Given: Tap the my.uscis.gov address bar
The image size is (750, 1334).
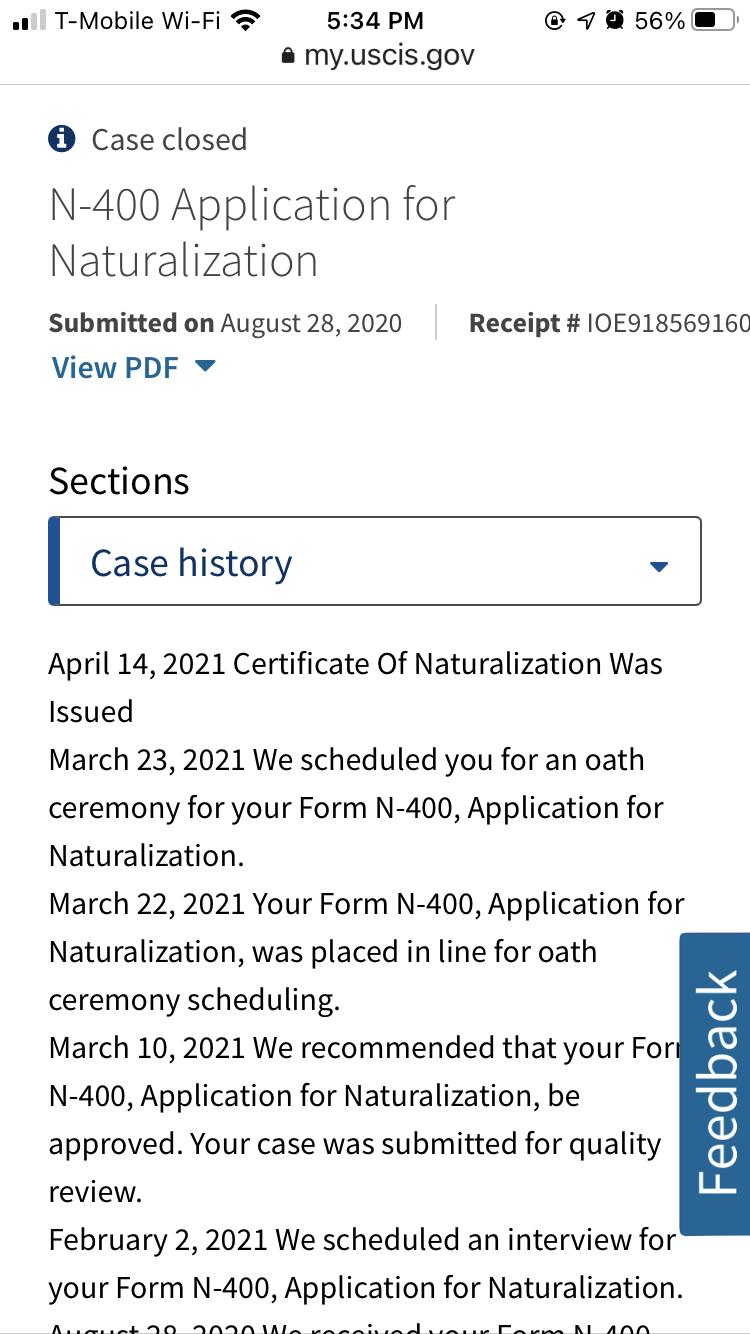Looking at the screenshot, I should [x=375, y=56].
